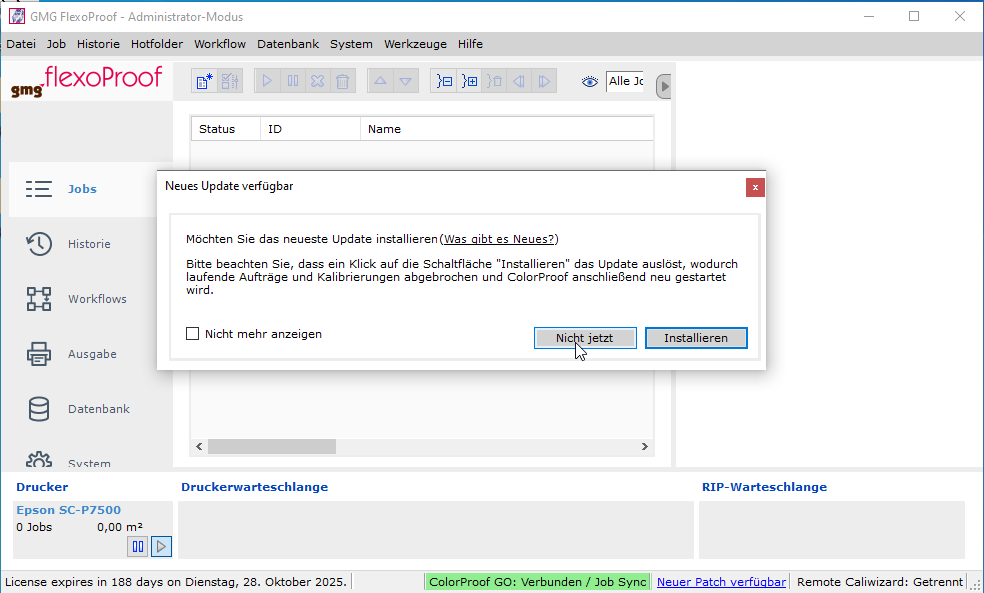This screenshot has height=593, width=984.
Task: Collapse all groups toolbar icon
Action: pos(444,81)
